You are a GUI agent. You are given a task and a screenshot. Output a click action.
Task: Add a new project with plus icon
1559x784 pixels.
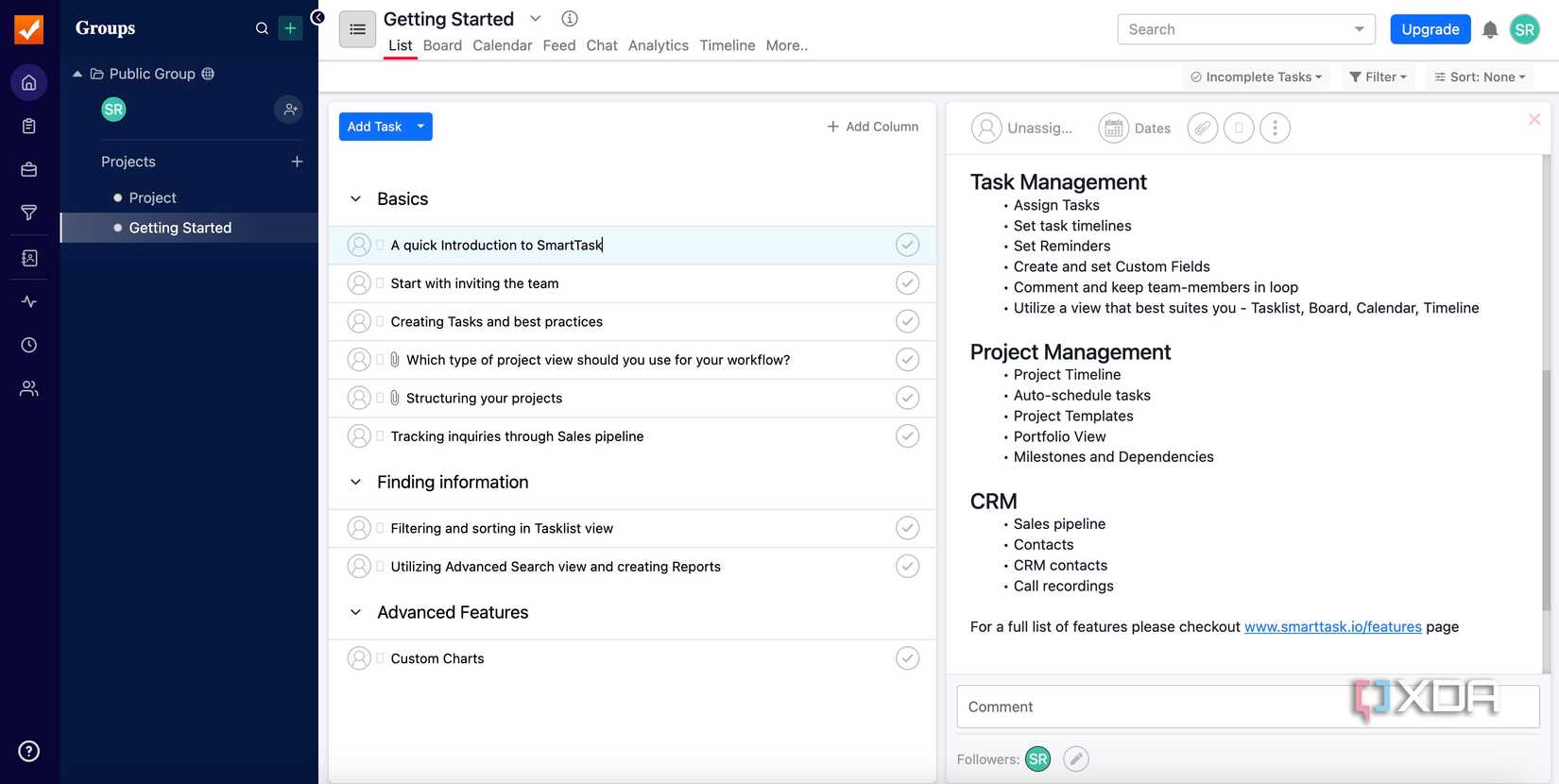click(297, 162)
